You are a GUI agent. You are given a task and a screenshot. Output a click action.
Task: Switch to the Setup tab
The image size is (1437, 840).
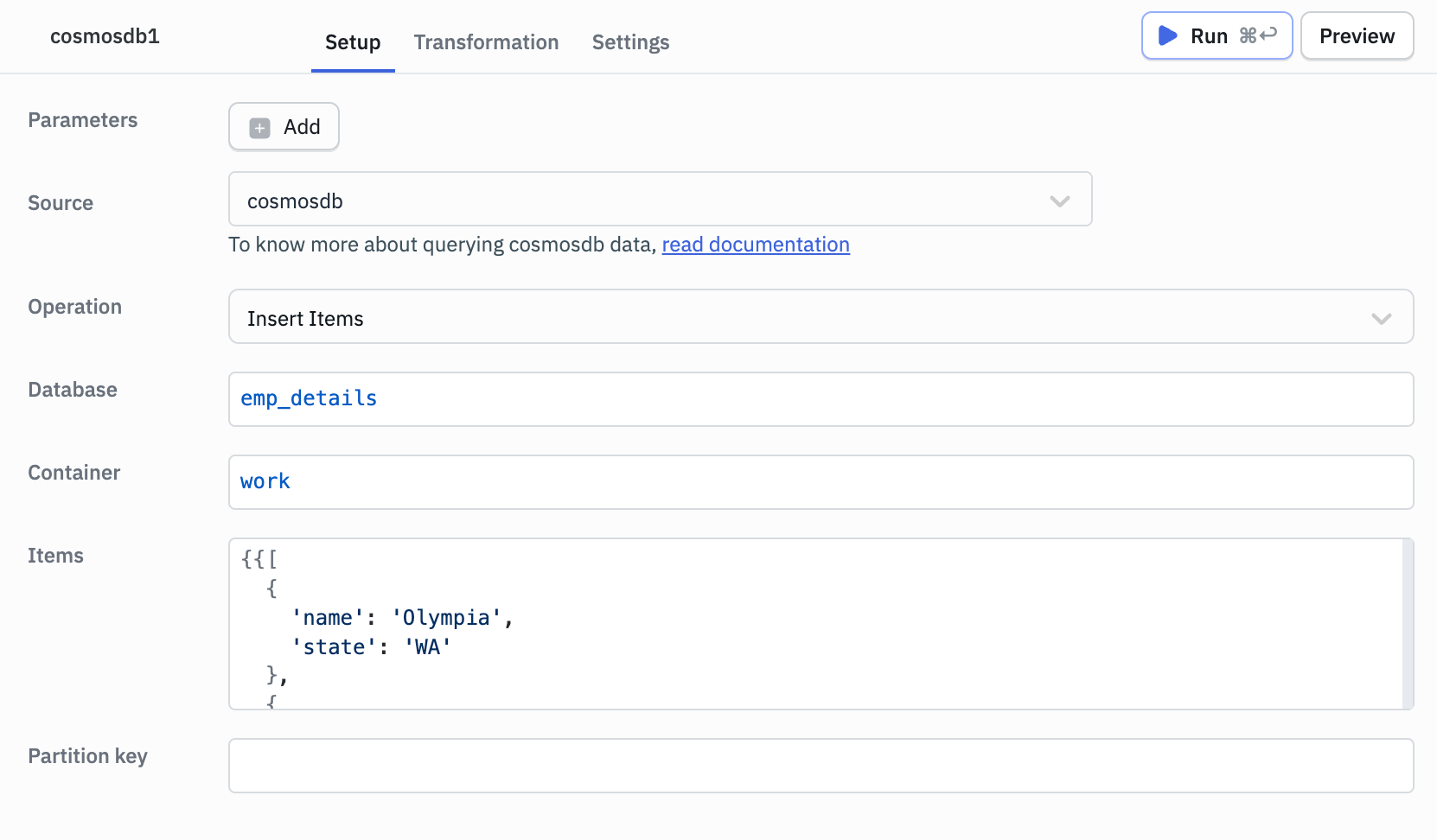353,42
